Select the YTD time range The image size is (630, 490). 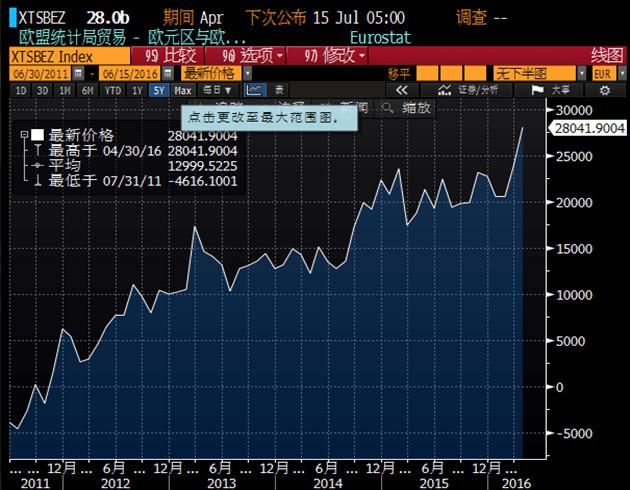[113, 90]
